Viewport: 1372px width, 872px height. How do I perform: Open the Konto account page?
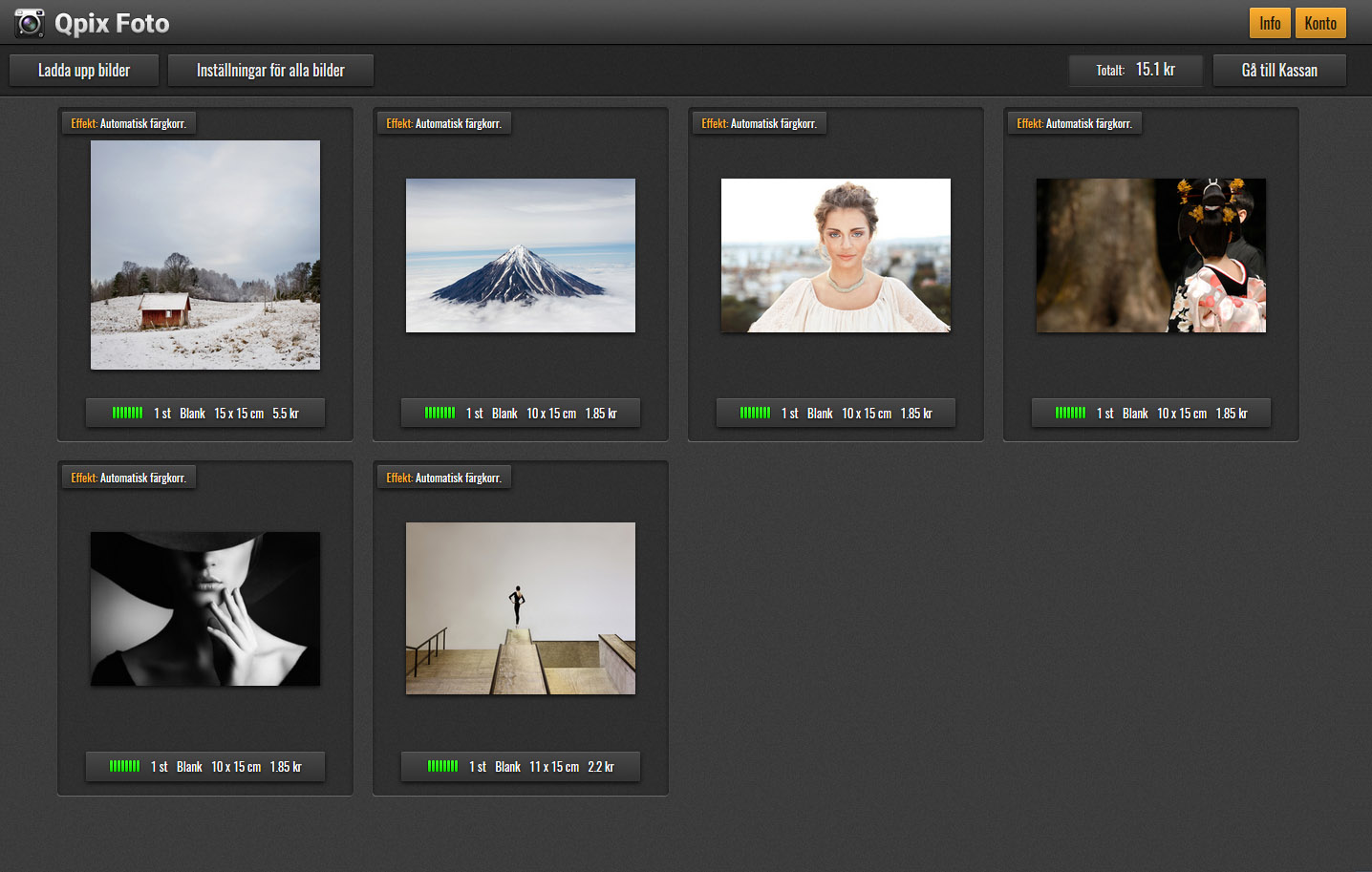[x=1319, y=23]
